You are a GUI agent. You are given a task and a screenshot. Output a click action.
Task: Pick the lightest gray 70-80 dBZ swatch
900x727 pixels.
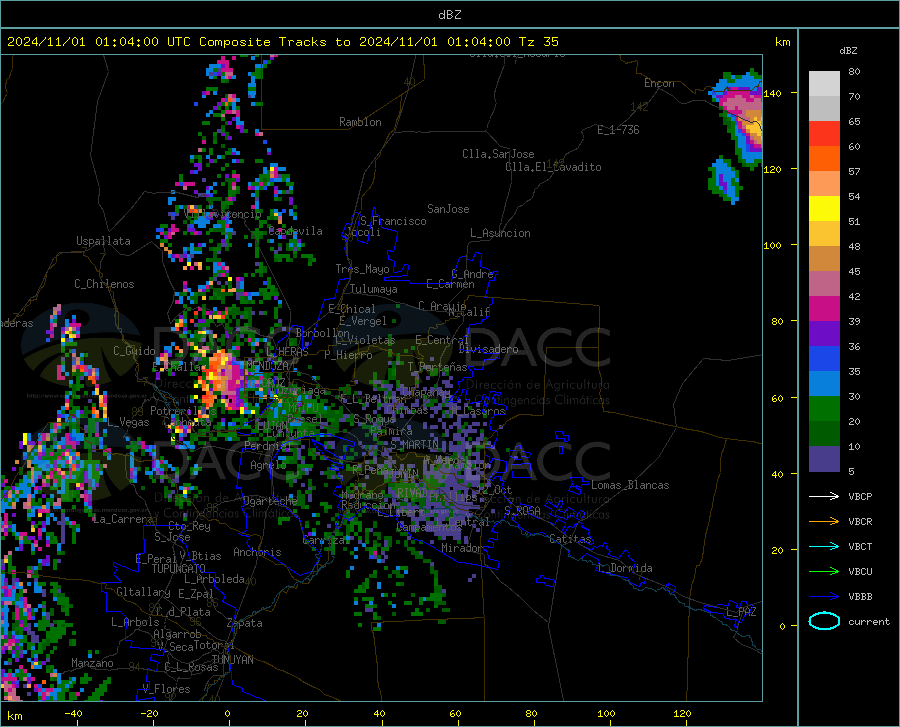coord(824,84)
